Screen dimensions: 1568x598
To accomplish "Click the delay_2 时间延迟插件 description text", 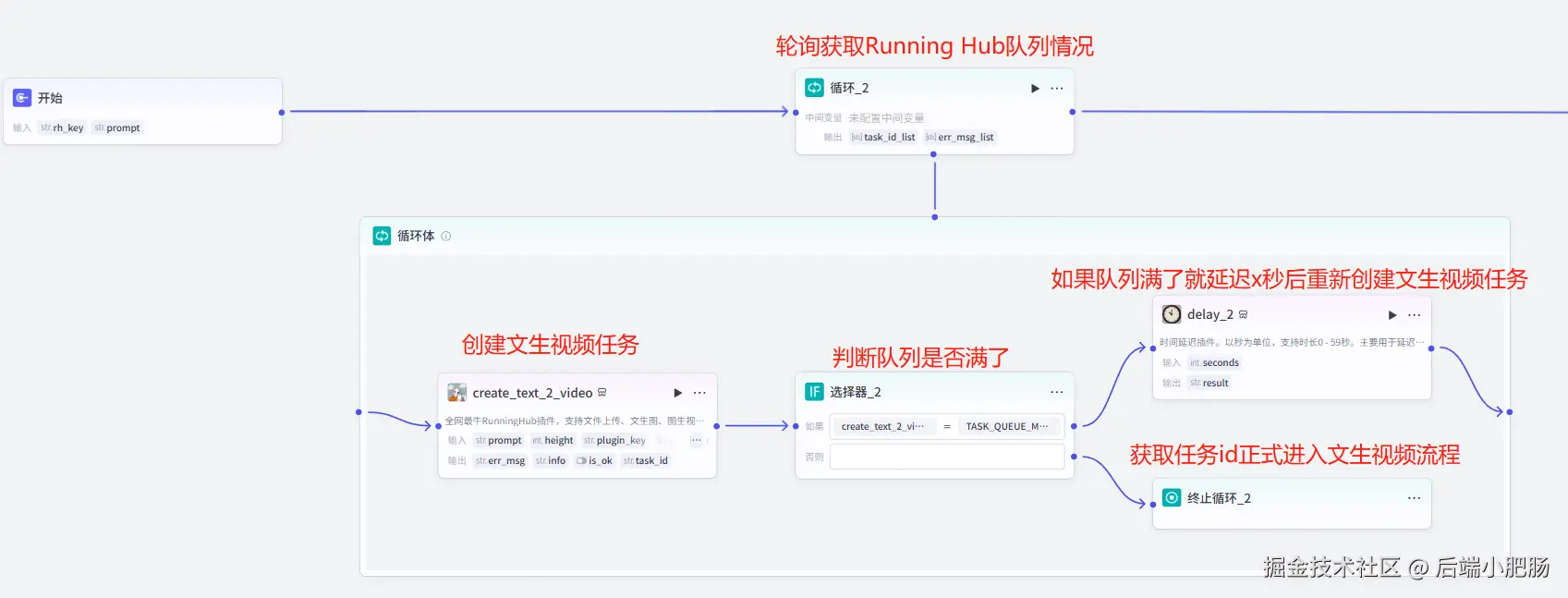I will (x=1291, y=342).
